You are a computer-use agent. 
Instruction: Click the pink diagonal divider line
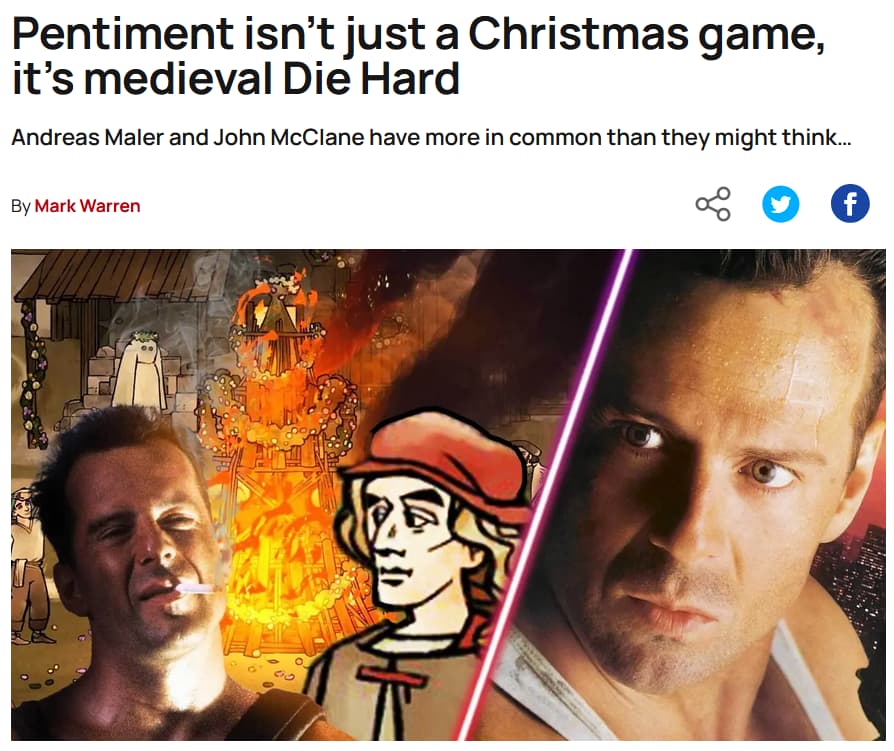(544, 494)
